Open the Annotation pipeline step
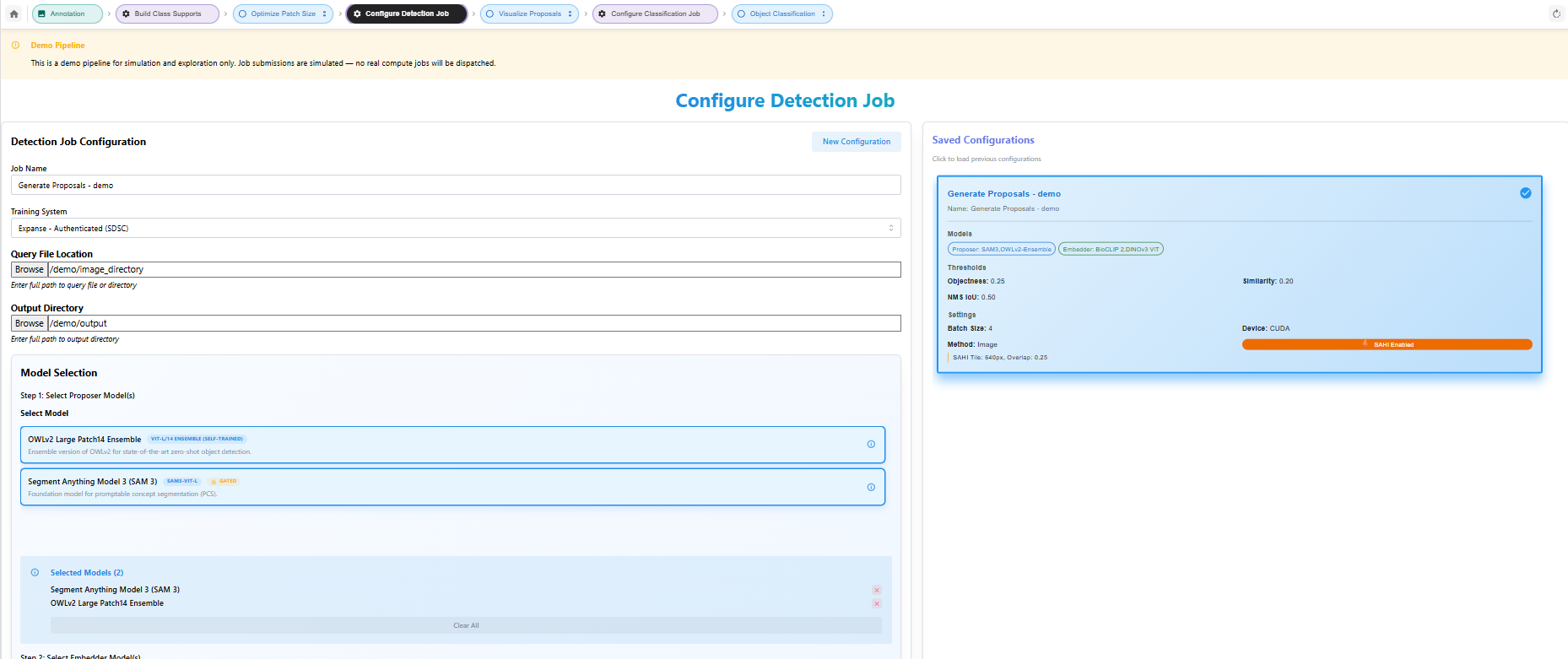 tap(67, 14)
